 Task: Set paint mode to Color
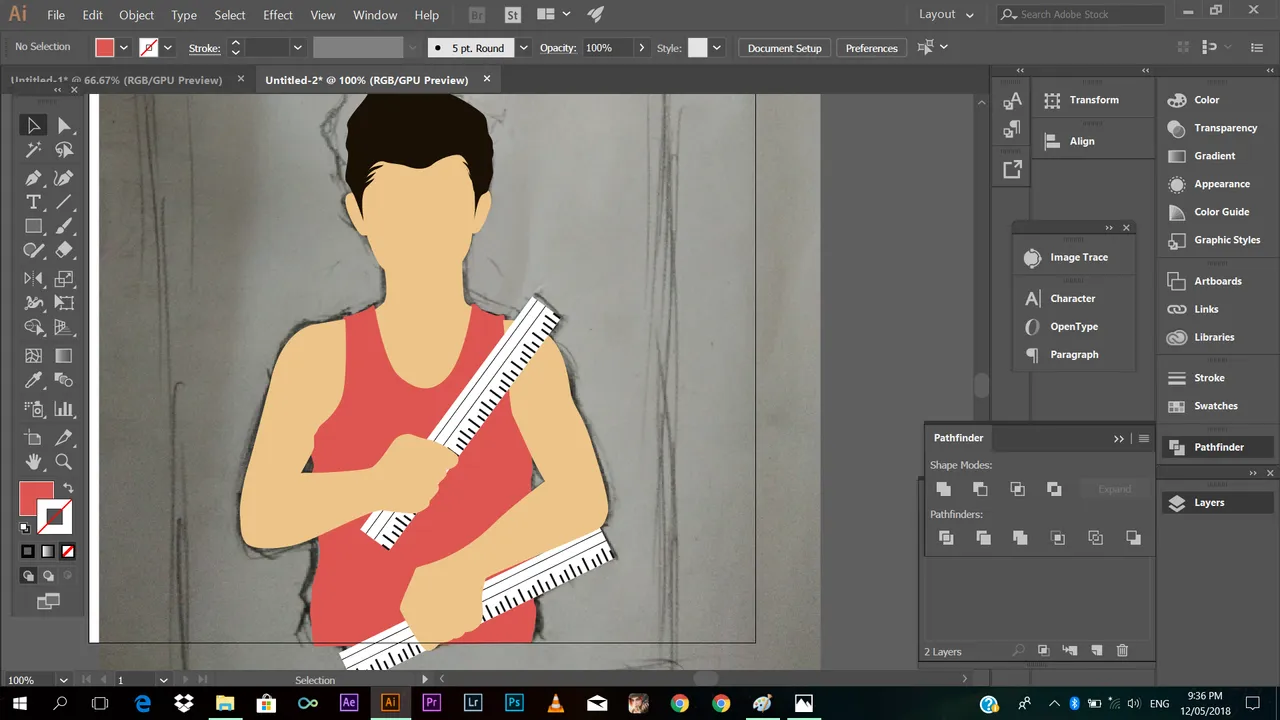[x=28, y=551]
